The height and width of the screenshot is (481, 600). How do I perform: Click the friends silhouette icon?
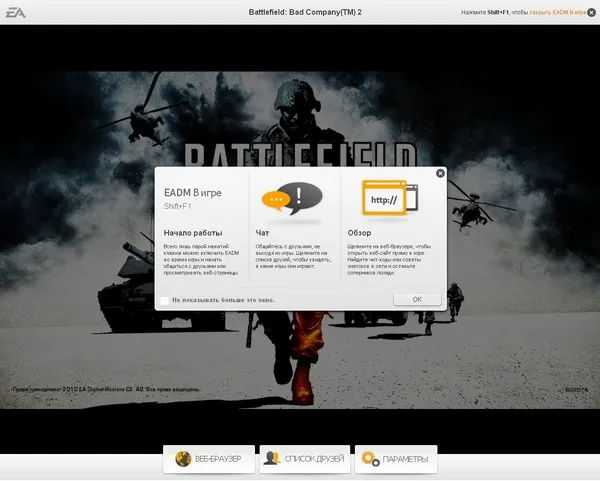(x=271, y=459)
